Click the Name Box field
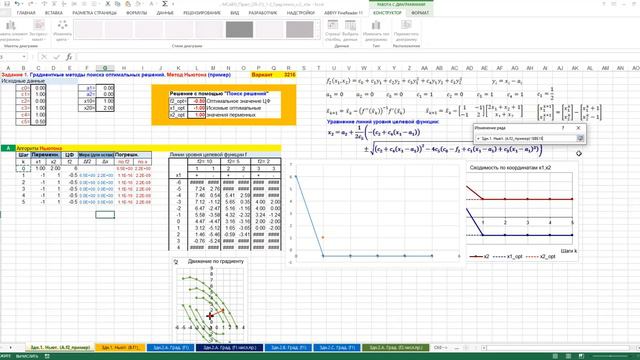The height and width of the screenshot is (360, 640). pyautogui.click(x=11, y=57)
